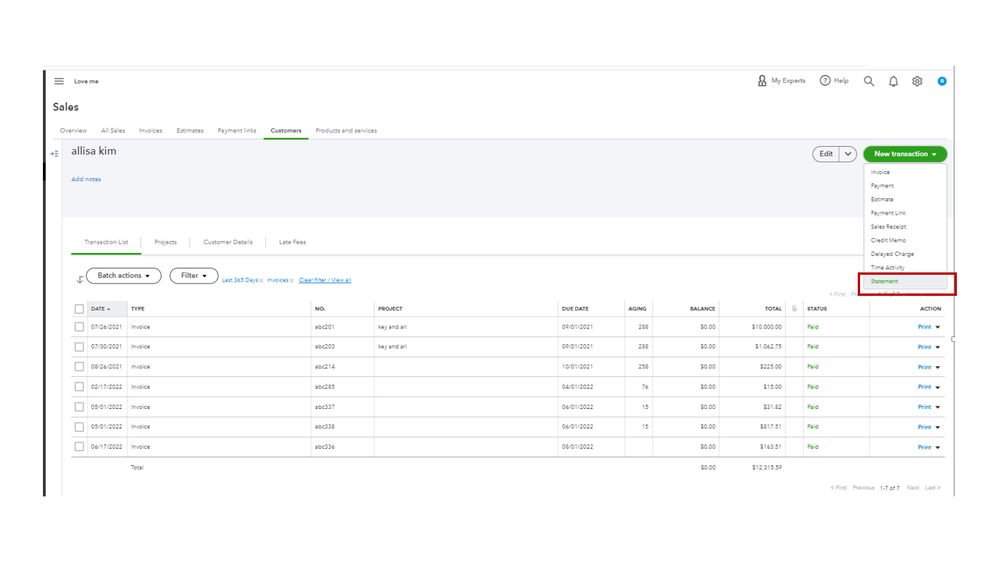Screen dimensions: 999x562
Task: Click Print for invoice abc338
Action: pos(924,427)
